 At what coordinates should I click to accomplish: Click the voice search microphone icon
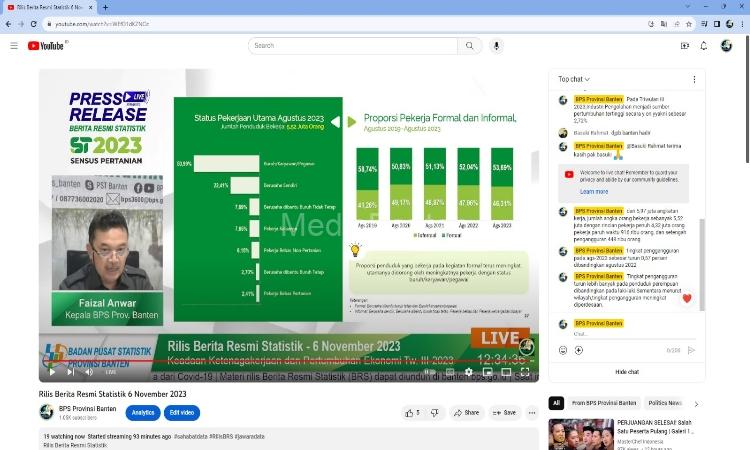497,46
